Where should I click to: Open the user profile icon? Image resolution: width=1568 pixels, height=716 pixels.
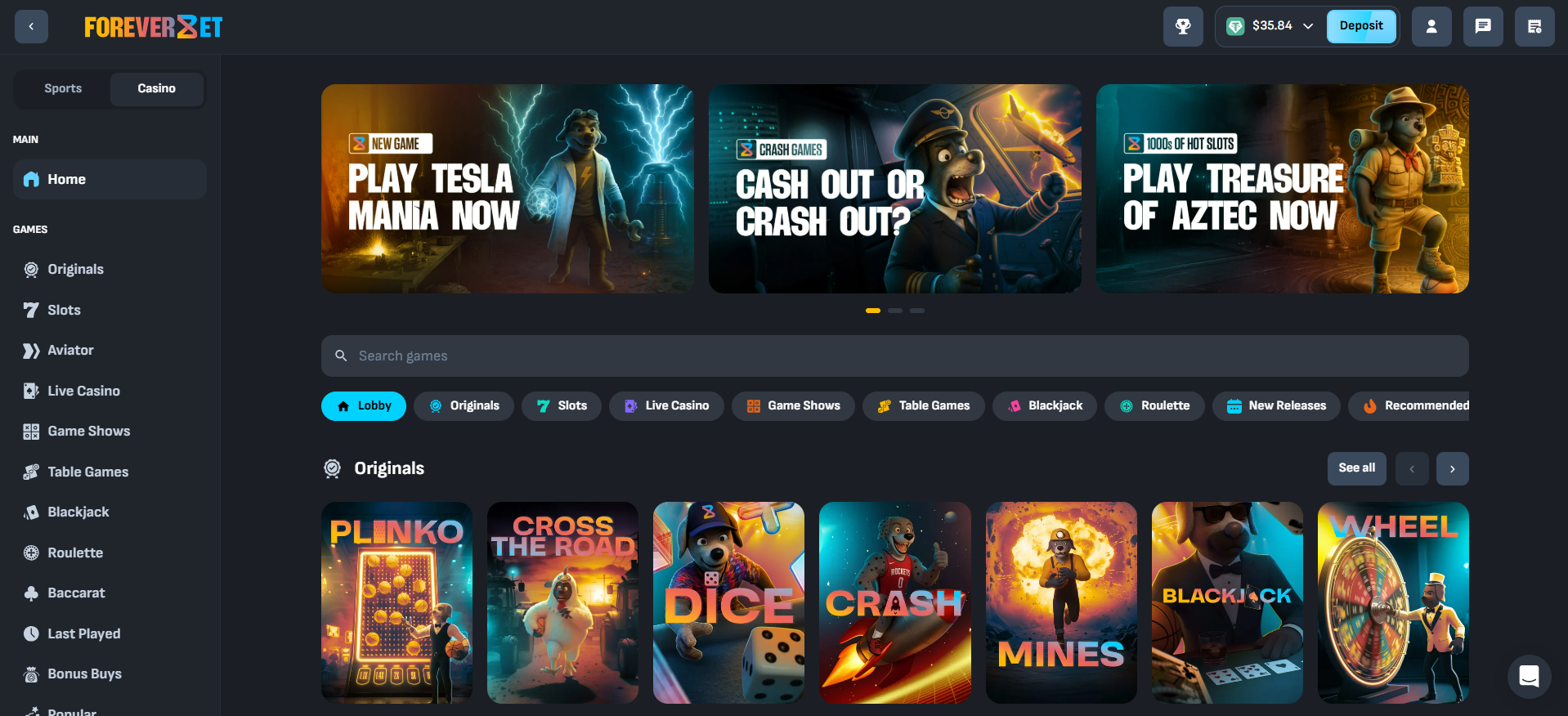tap(1431, 26)
